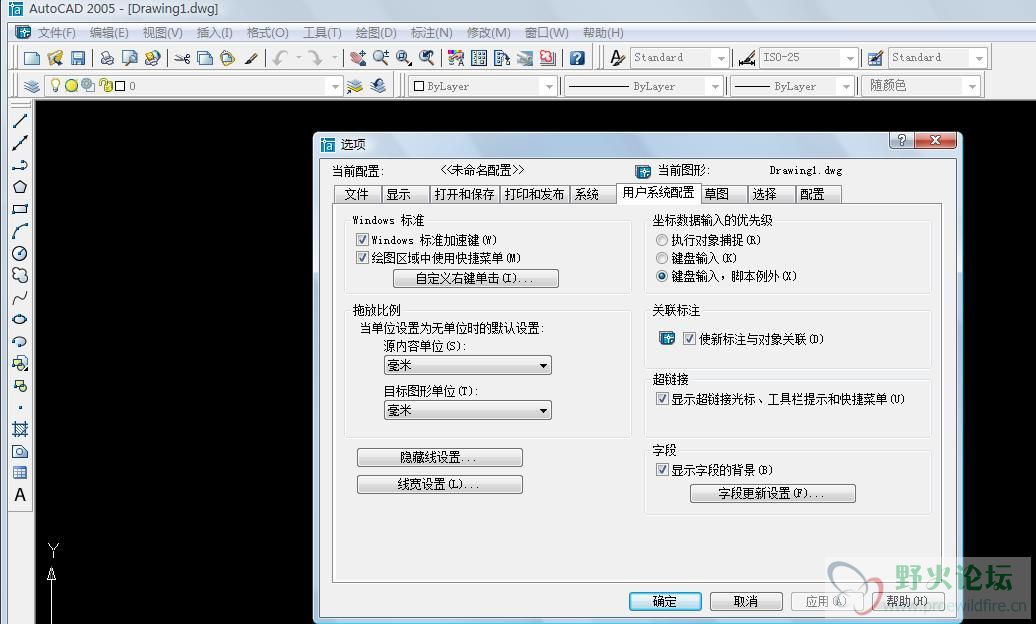Click the Undo arrow icon
The width and height of the screenshot is (1036, 624).
click(280, 58)
